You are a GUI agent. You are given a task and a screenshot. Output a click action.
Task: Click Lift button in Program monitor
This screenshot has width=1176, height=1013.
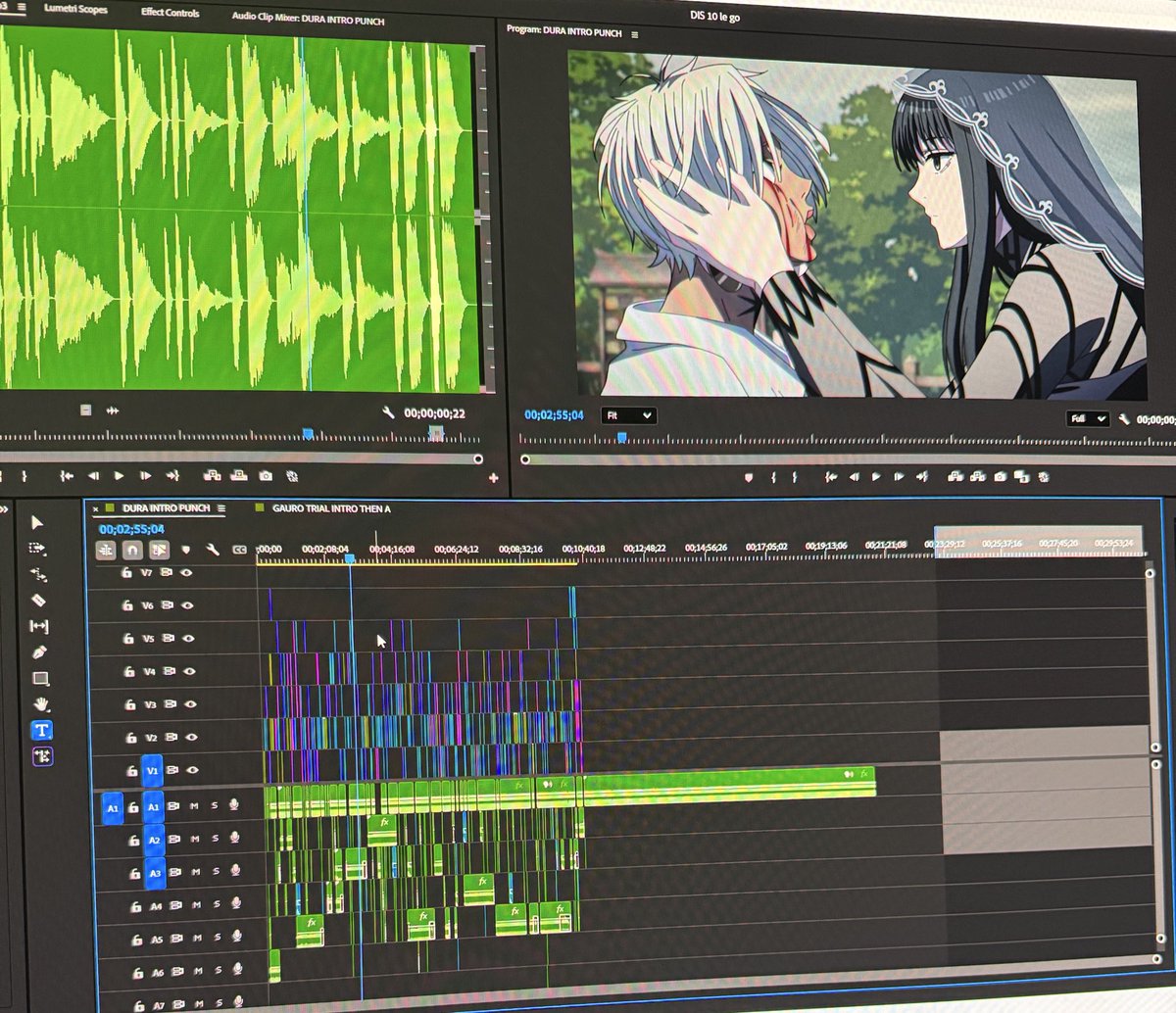pos(955,477)
